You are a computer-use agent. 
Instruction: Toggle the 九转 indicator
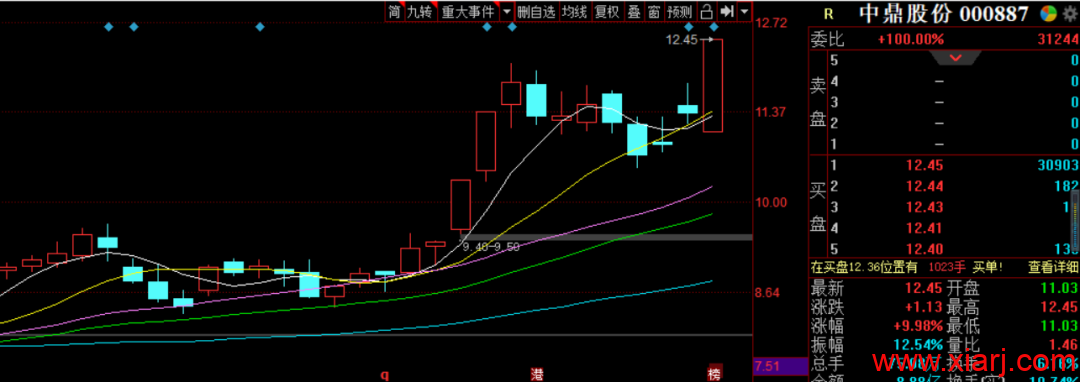(x=420, y=11)
